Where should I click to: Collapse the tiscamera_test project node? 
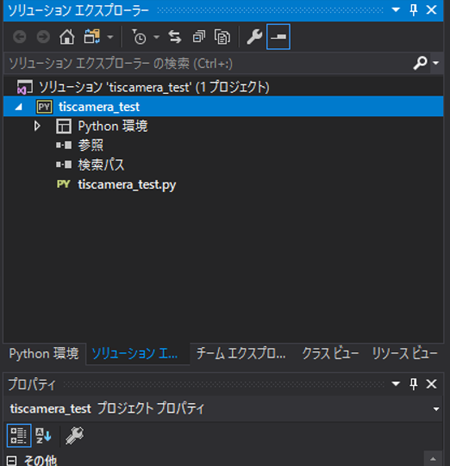pos(19,107)
